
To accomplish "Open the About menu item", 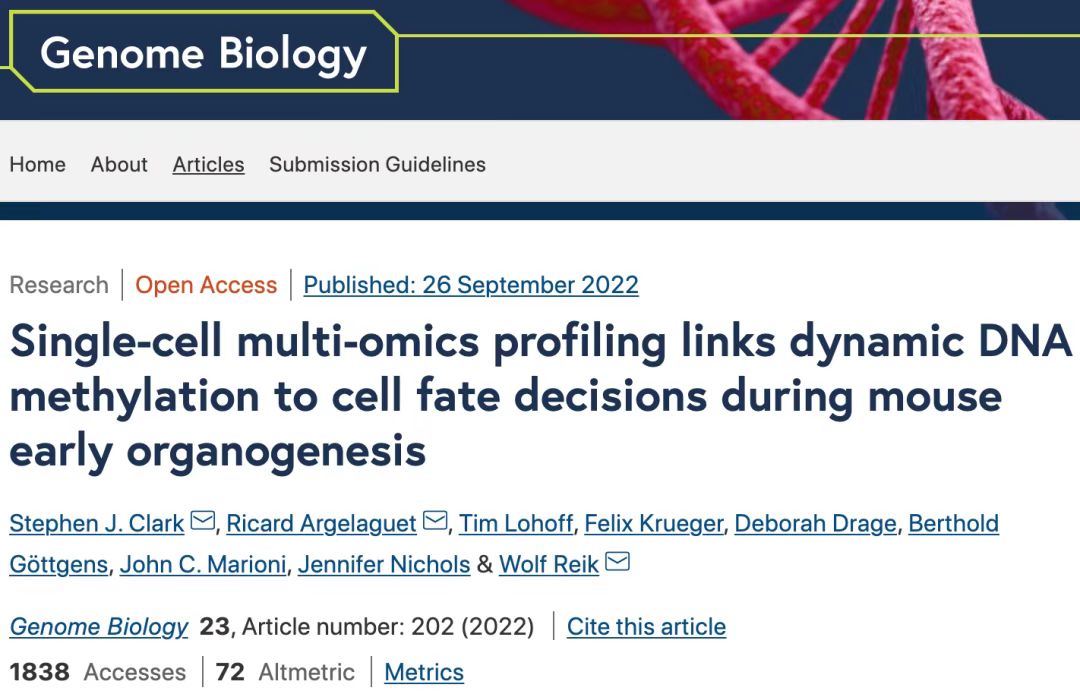I will click(x=119, y=165).
